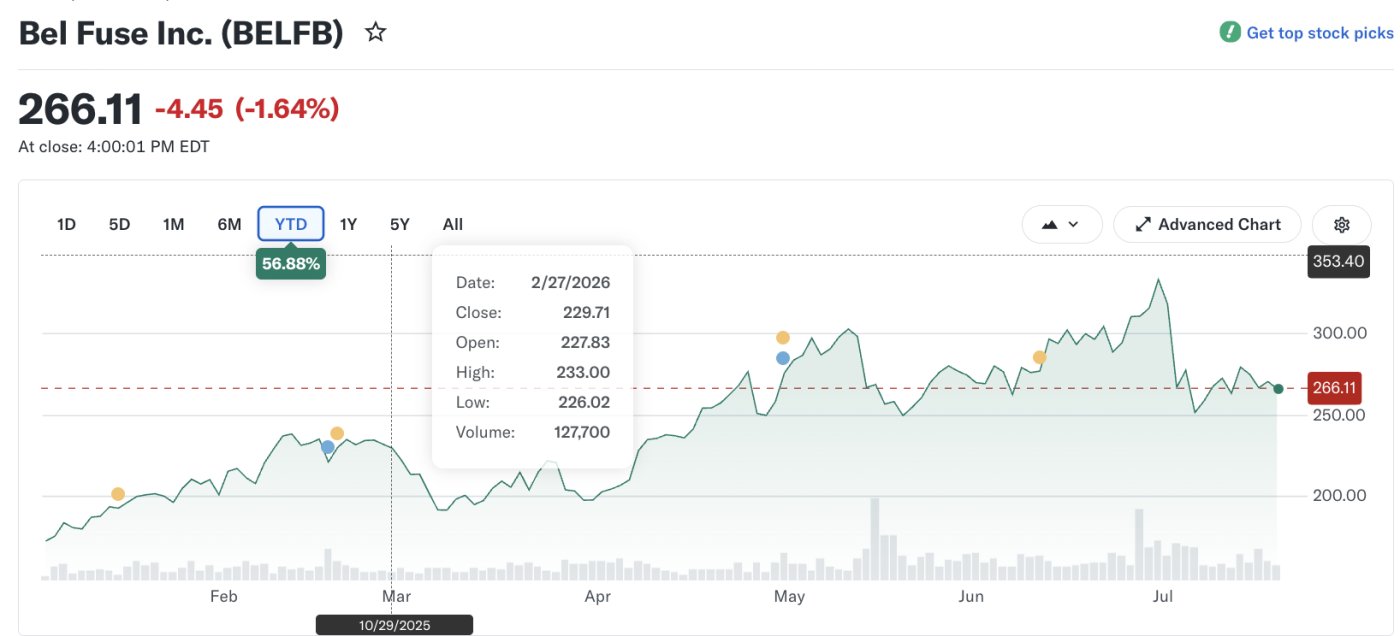Click the yellow event marker in mid-January

point(118,494)
